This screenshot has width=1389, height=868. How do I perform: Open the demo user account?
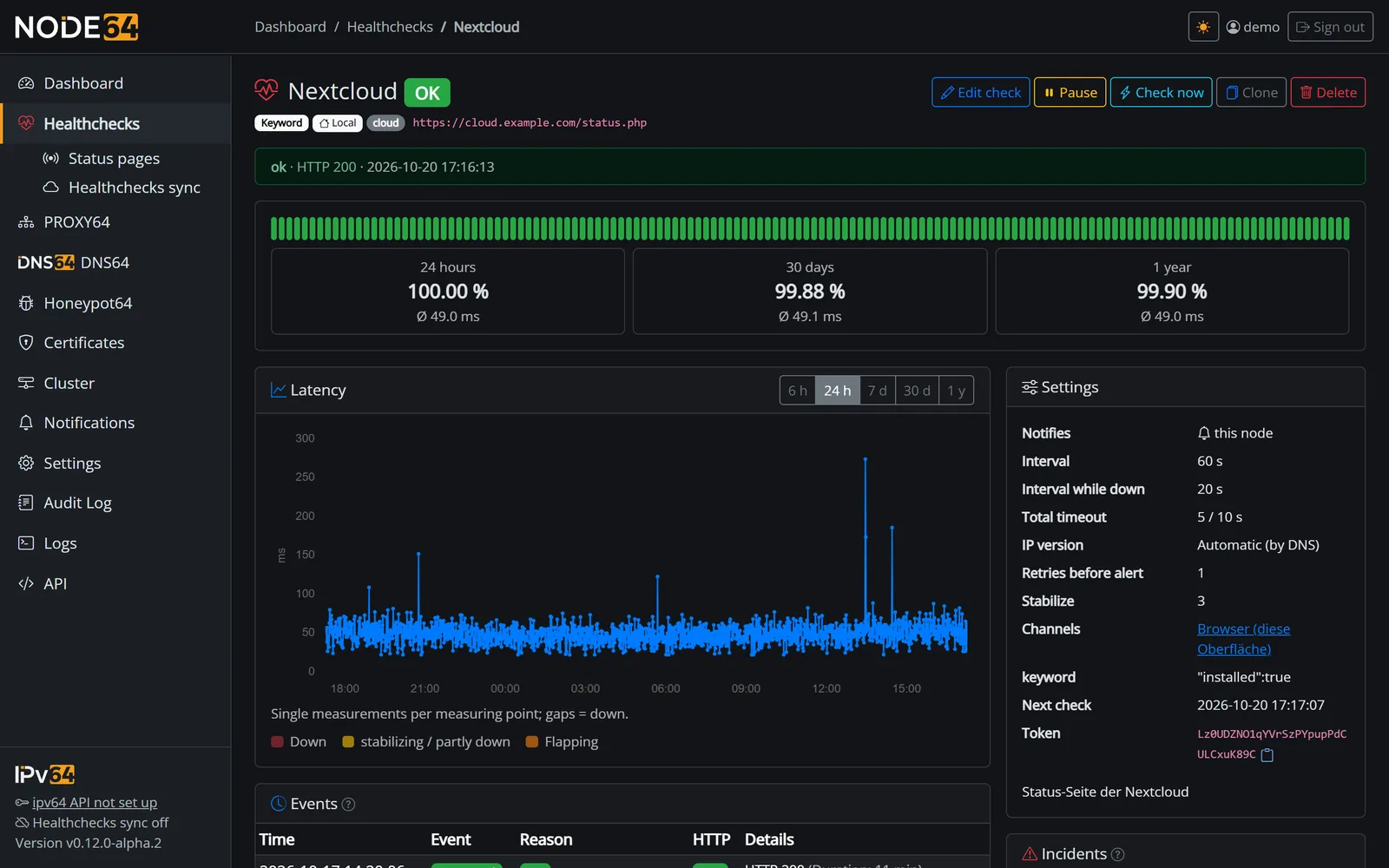click(1253, 27)
